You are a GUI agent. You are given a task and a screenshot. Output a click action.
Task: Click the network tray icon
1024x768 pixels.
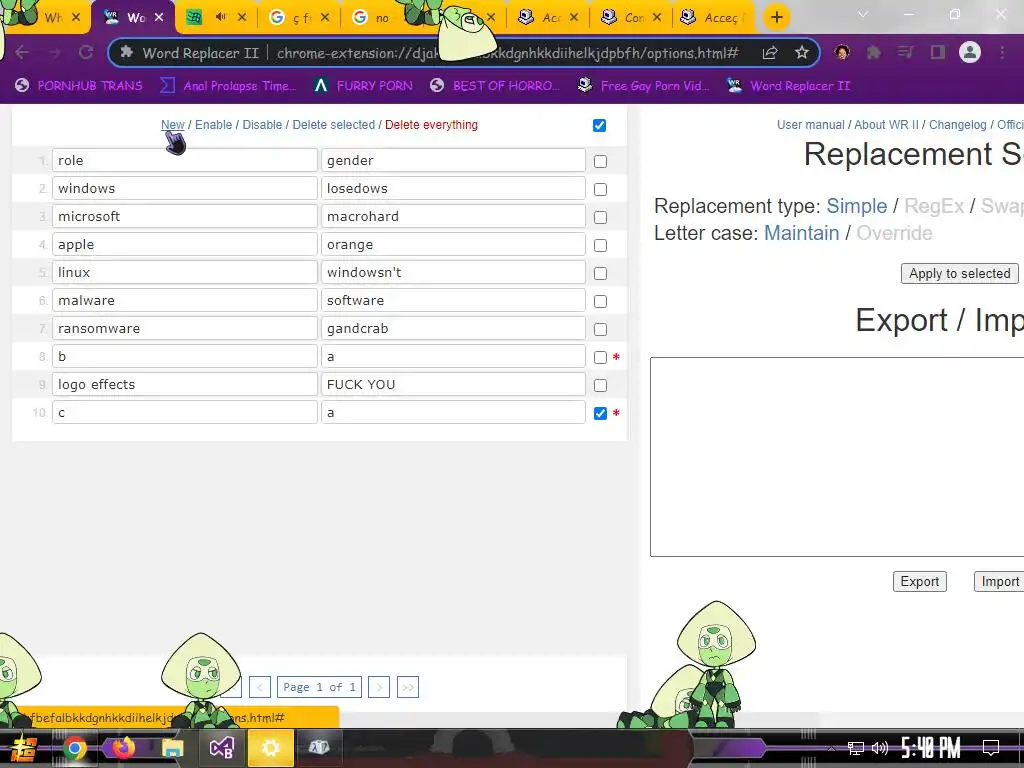pyautogui.click(x=856, y=748)
